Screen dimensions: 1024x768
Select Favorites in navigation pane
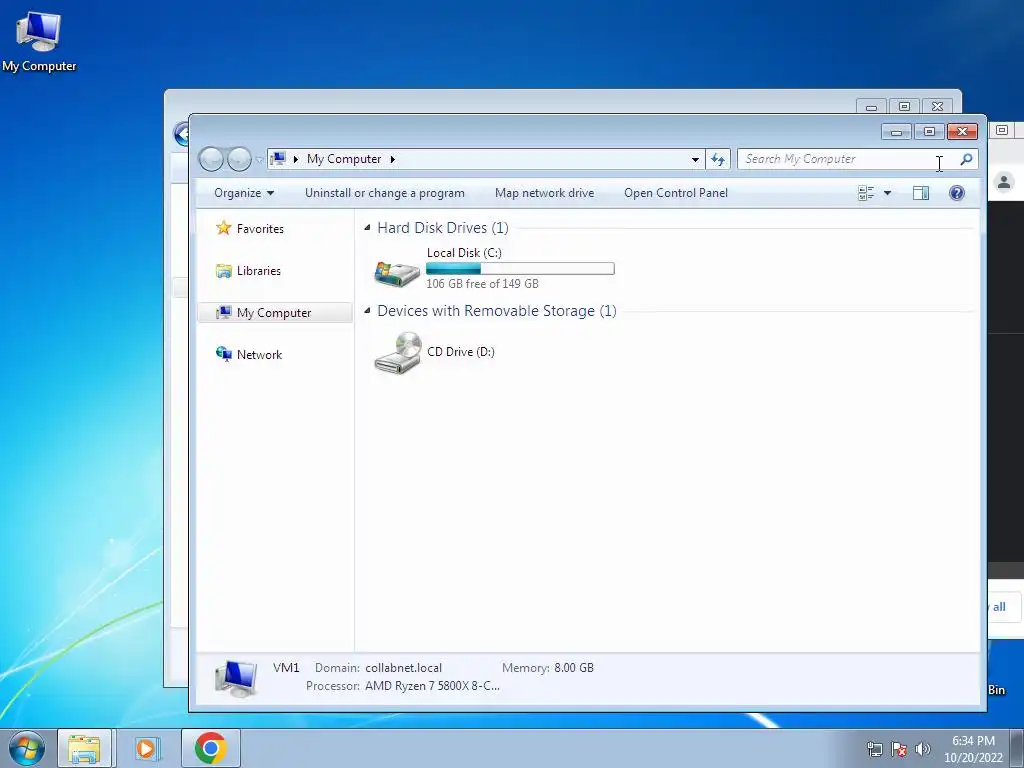point(260,229)
